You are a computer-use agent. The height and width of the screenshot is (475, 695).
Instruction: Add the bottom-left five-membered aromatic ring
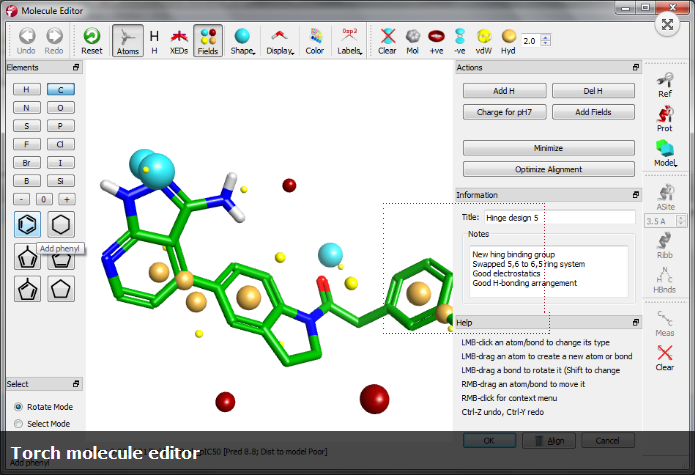[x=27, y=289]
